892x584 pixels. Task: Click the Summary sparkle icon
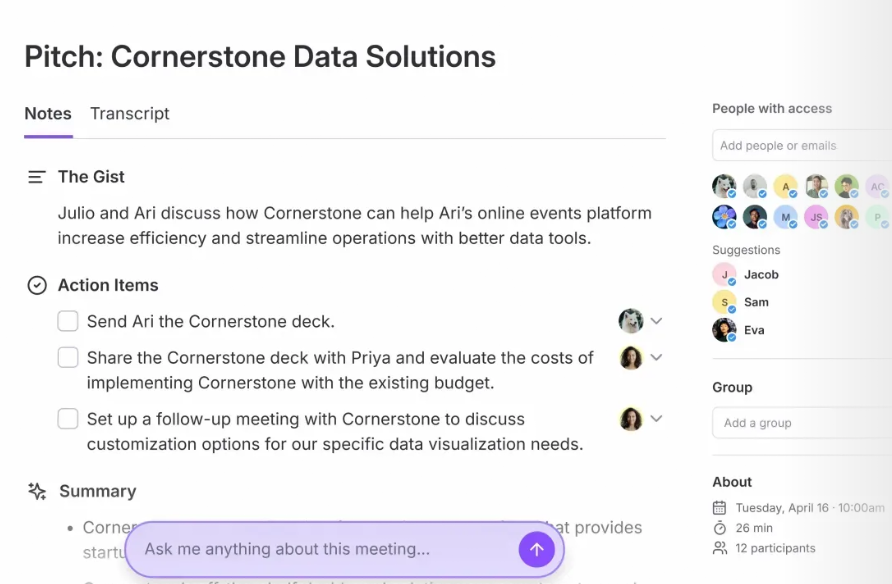point(37,490)
